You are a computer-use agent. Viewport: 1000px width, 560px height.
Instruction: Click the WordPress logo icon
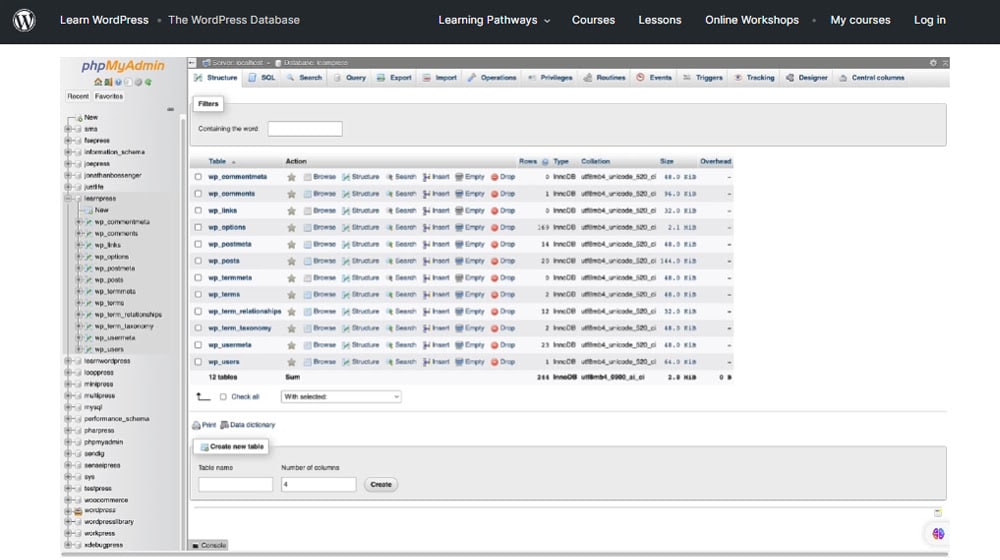point(24,20)
